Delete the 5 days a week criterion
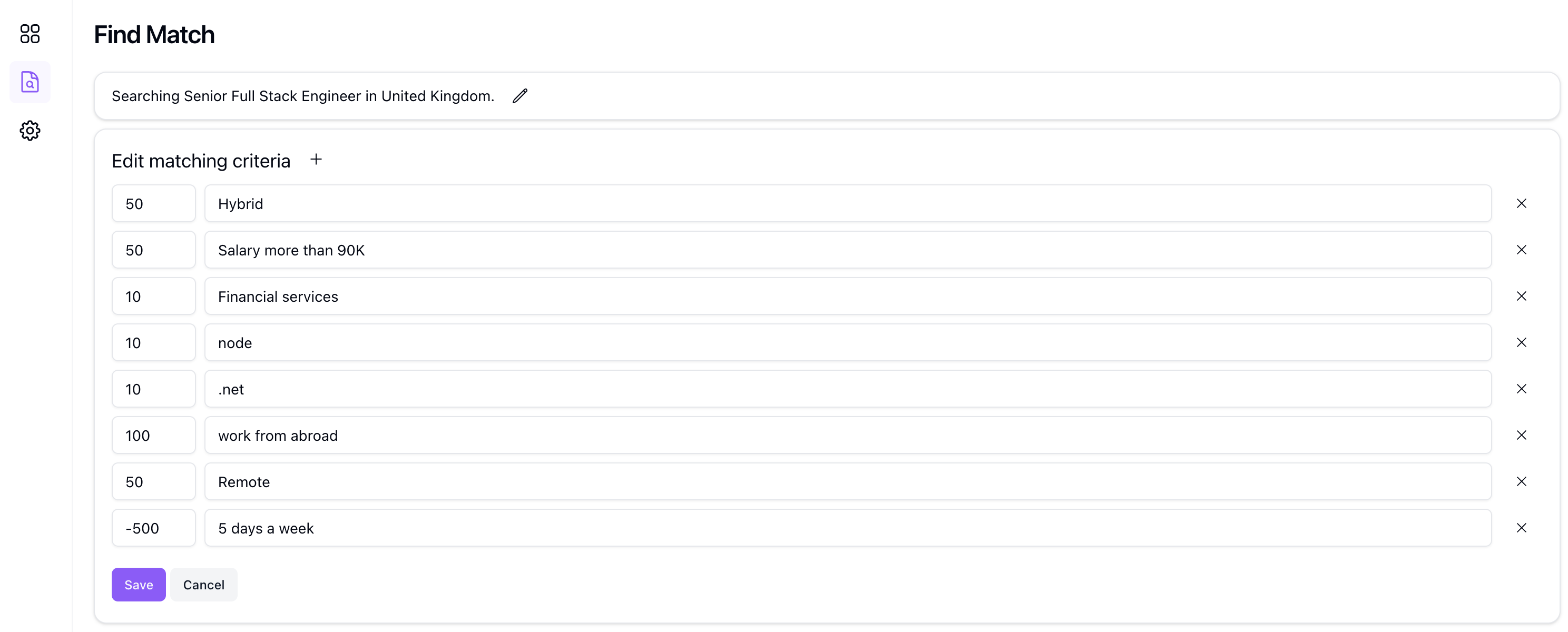 tap(1521, 527)
